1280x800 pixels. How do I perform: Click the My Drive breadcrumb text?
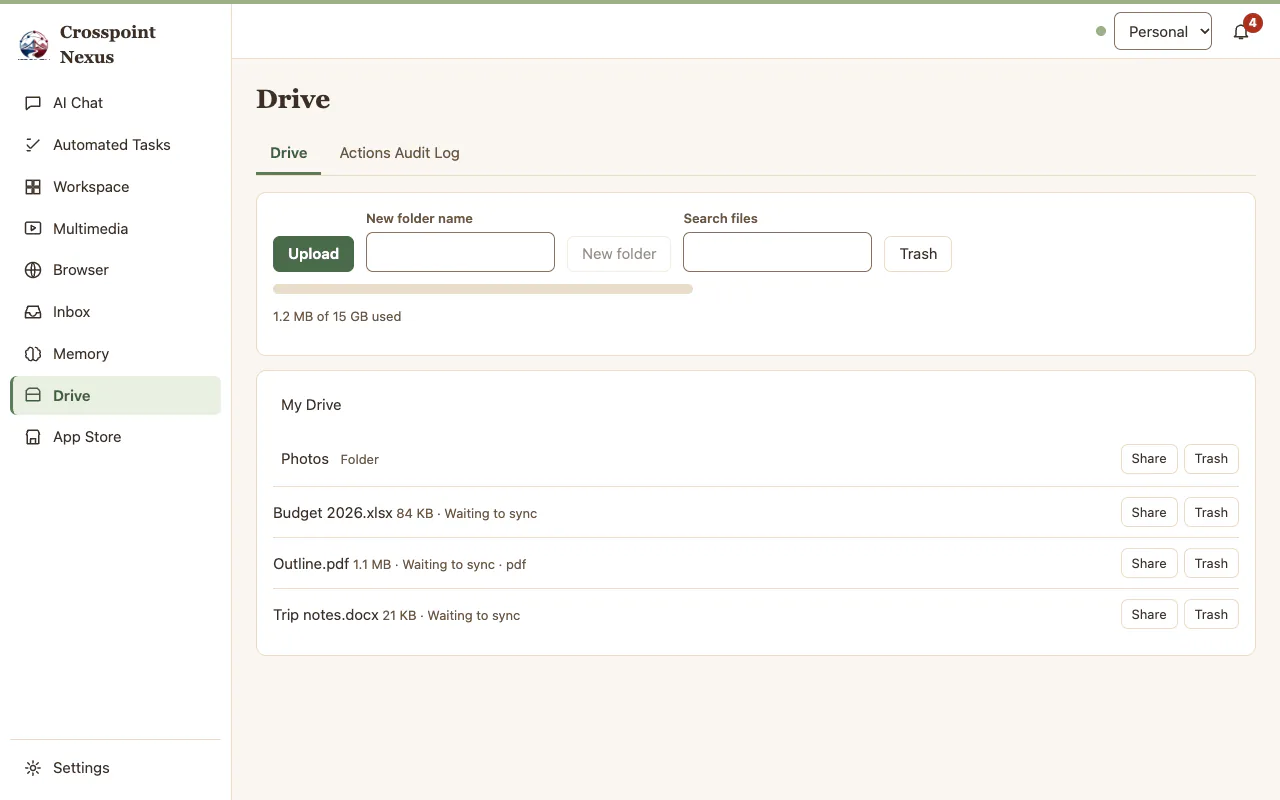point(311,405)
